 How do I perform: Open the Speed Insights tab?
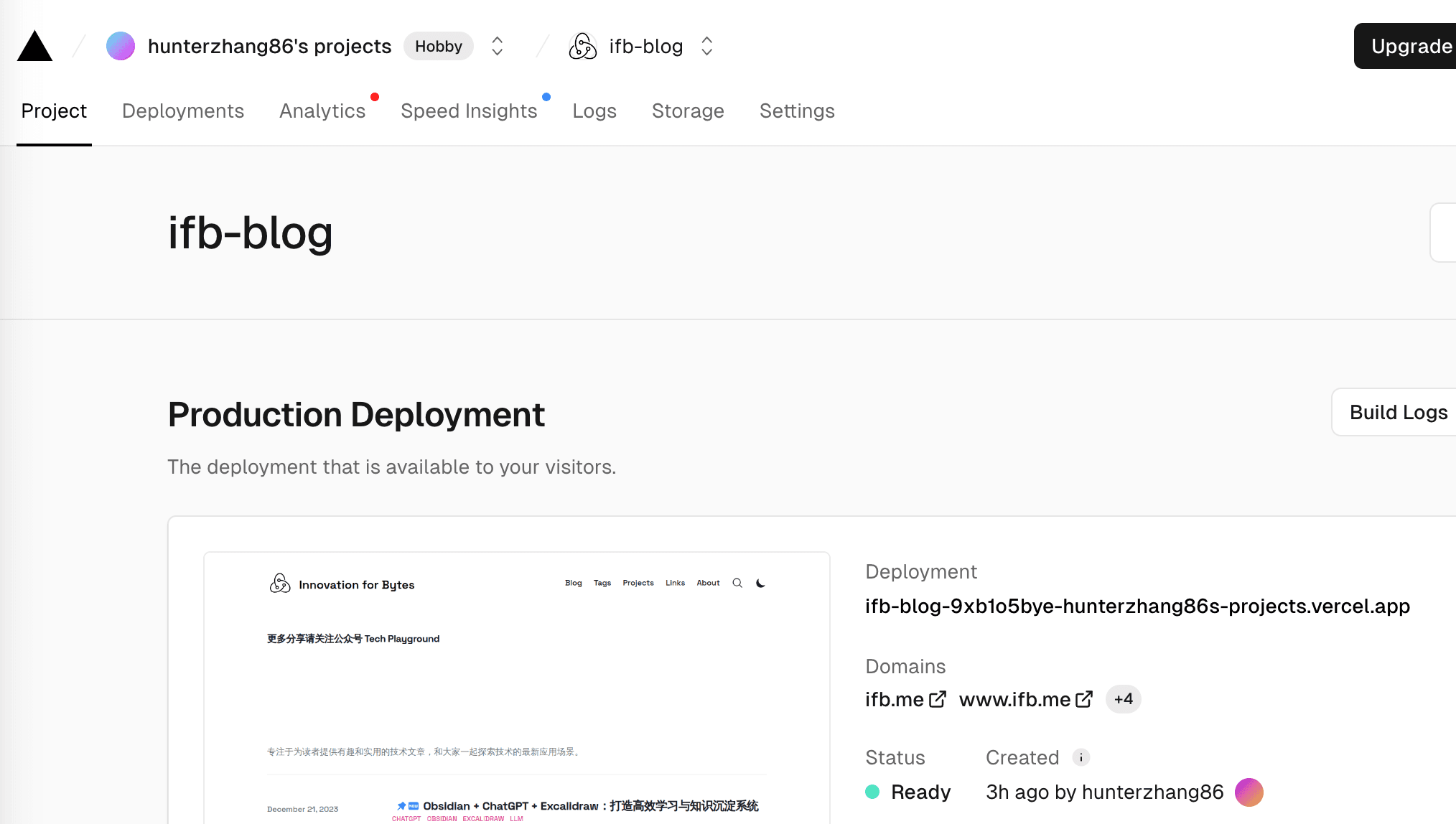point(469,111)
